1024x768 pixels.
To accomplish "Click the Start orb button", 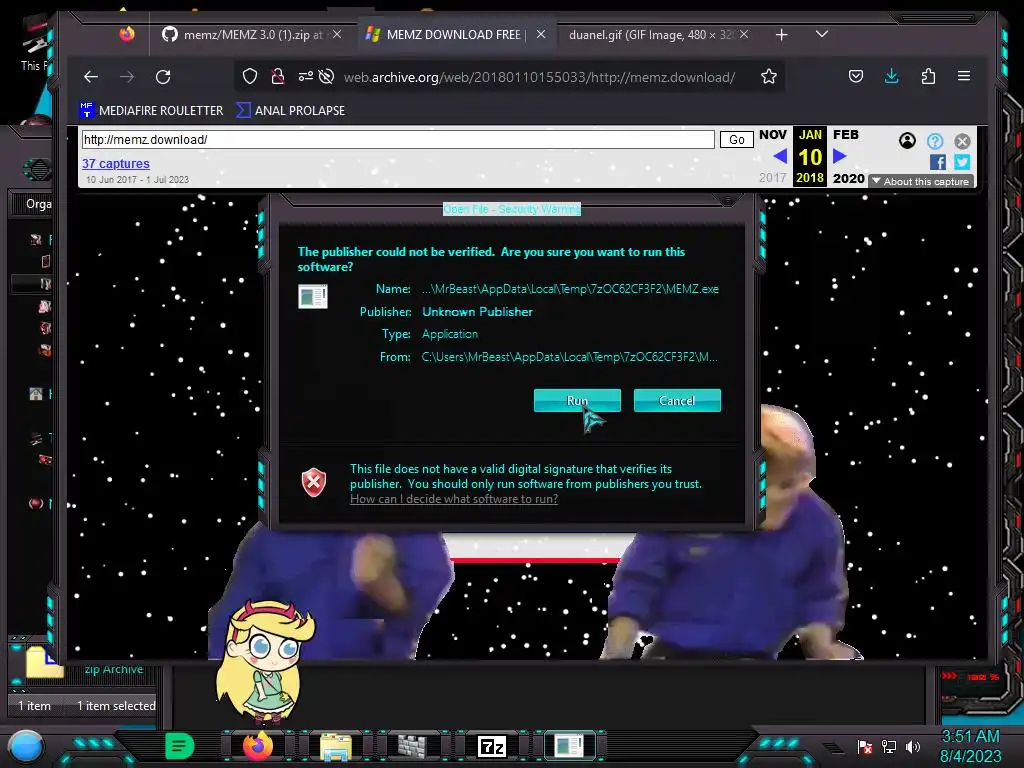I will [26, 746].
